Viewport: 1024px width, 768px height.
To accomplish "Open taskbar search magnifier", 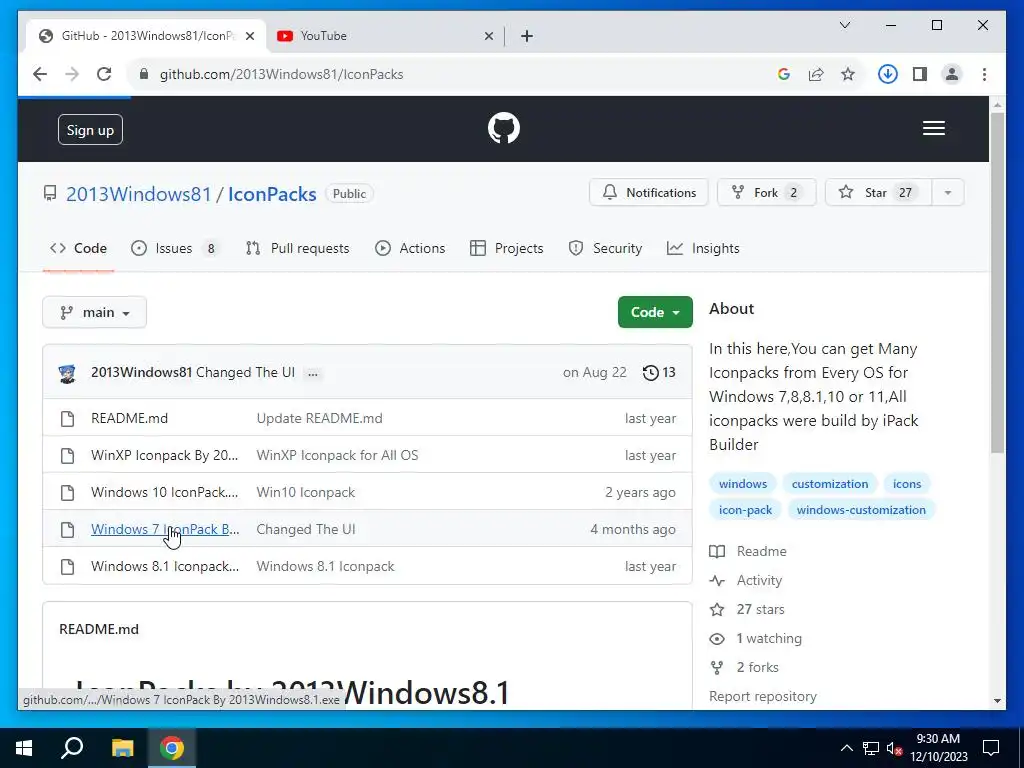I will pyautogui.click(x=72, y=748).
